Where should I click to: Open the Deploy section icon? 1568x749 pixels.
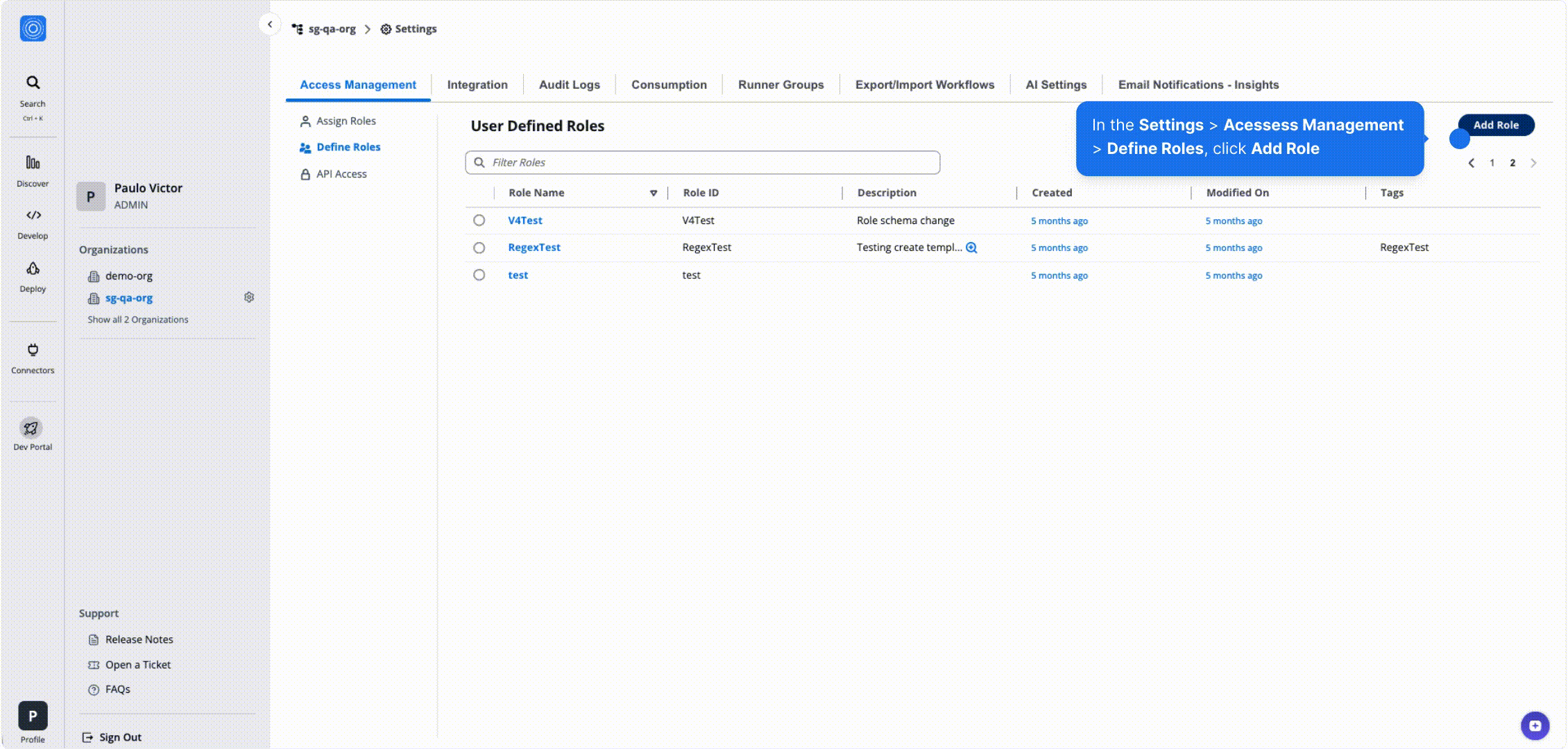click(x=33, y=269)
